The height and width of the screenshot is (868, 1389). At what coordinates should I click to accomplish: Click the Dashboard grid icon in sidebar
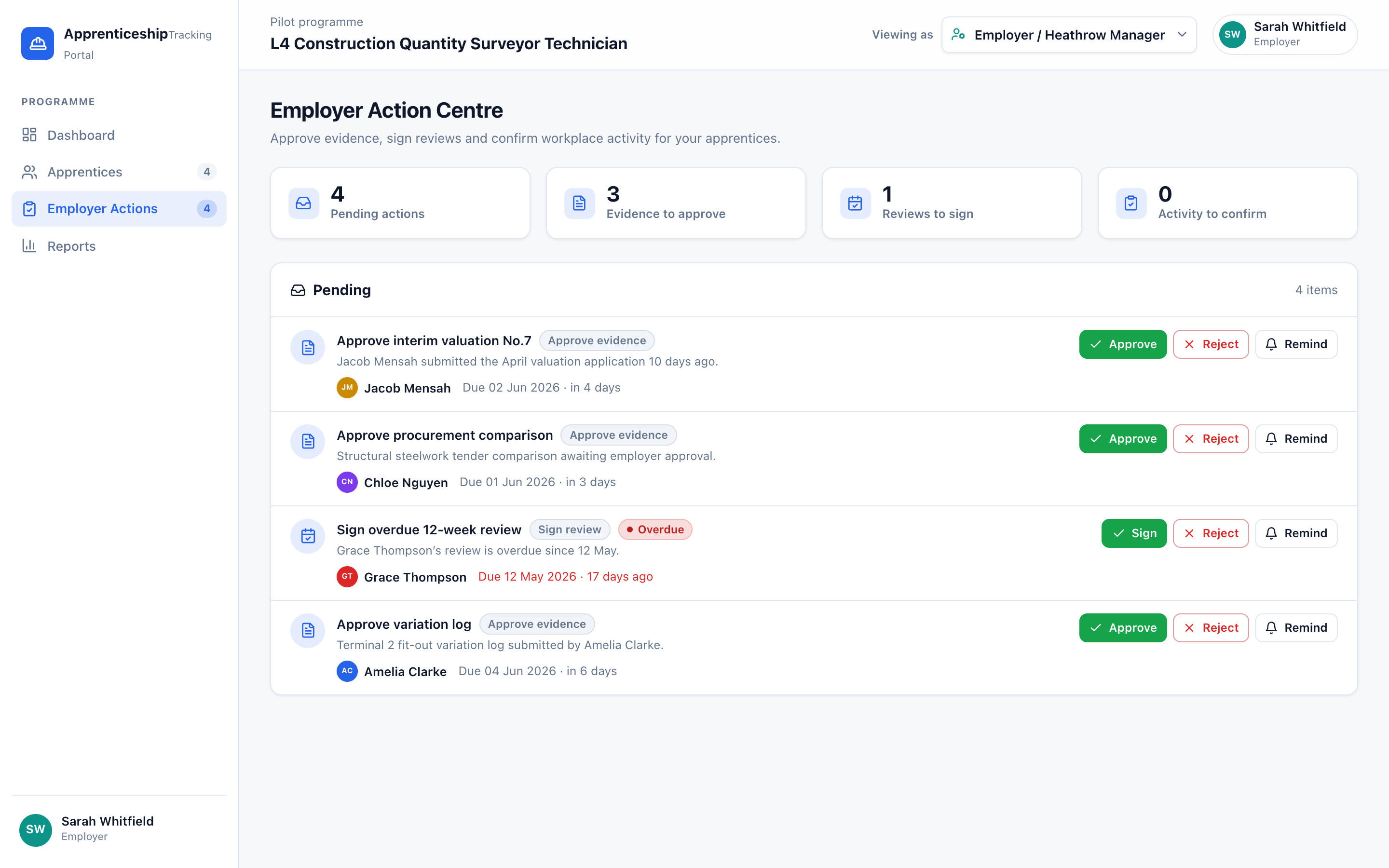coord(29,135)
